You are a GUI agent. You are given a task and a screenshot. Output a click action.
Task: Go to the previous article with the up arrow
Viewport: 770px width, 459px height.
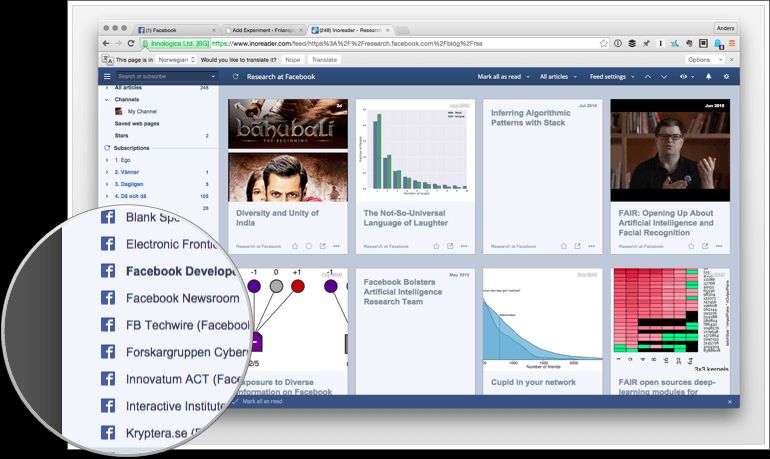(x=648, y=76)
